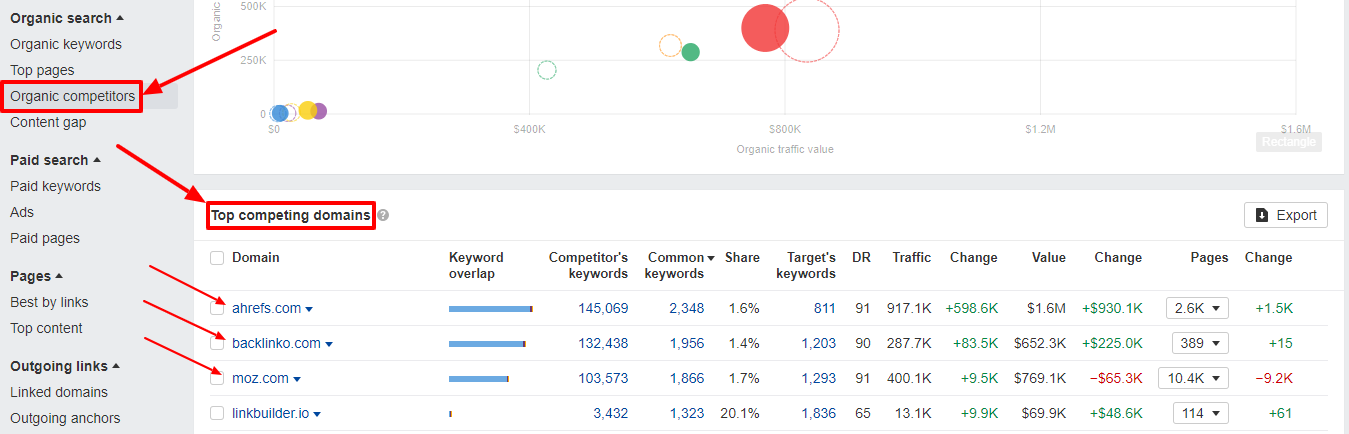
Task: Open the backlinko.com domain link
Action: [276, 343]
